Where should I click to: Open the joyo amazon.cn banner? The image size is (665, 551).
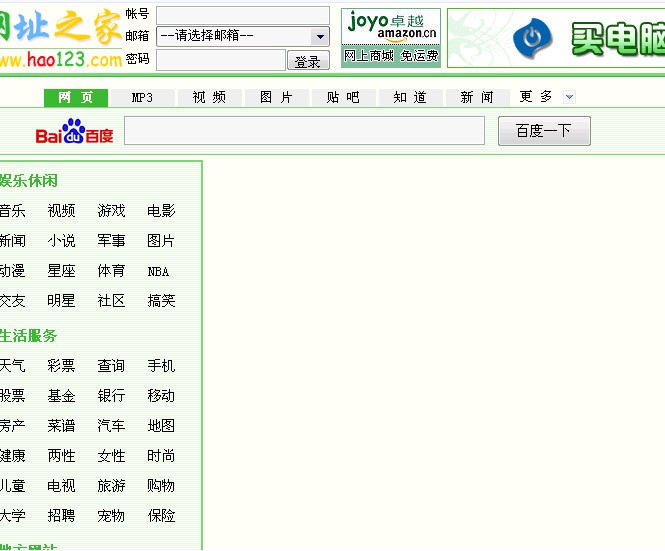[x=391, y=38]
